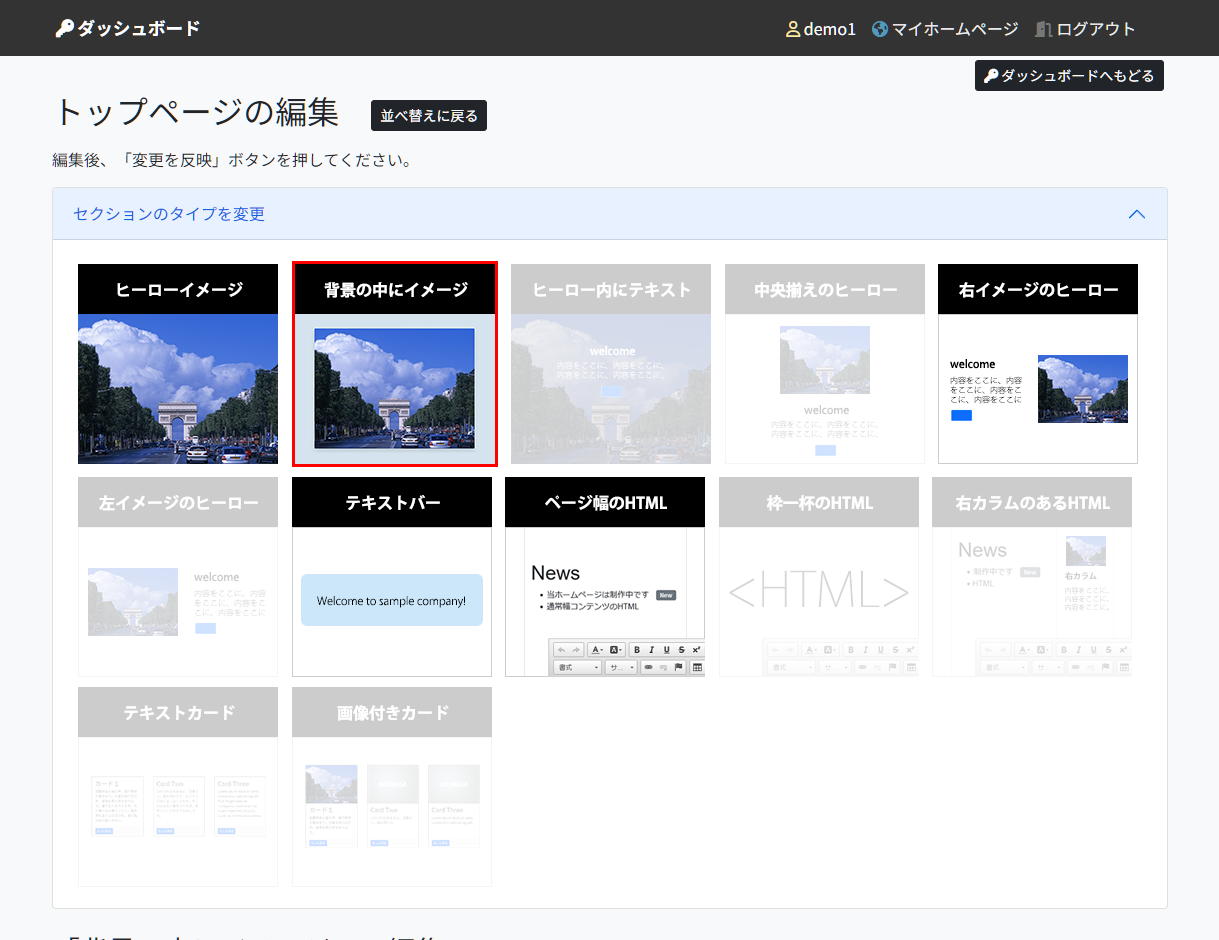The image size is (1219, 940).
Task: Click the globe icon for マイホームページ
Action: pyautogui.click(x=880, y=29)
